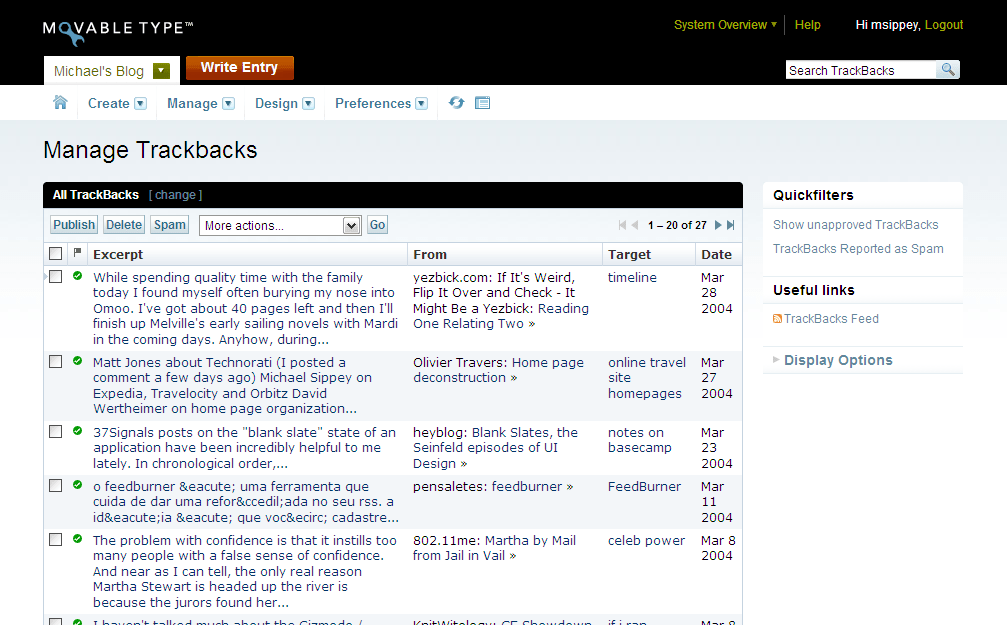The image size is (1007, 625).
Task: Expand the Create menu arrow
Action: [141, 103]
